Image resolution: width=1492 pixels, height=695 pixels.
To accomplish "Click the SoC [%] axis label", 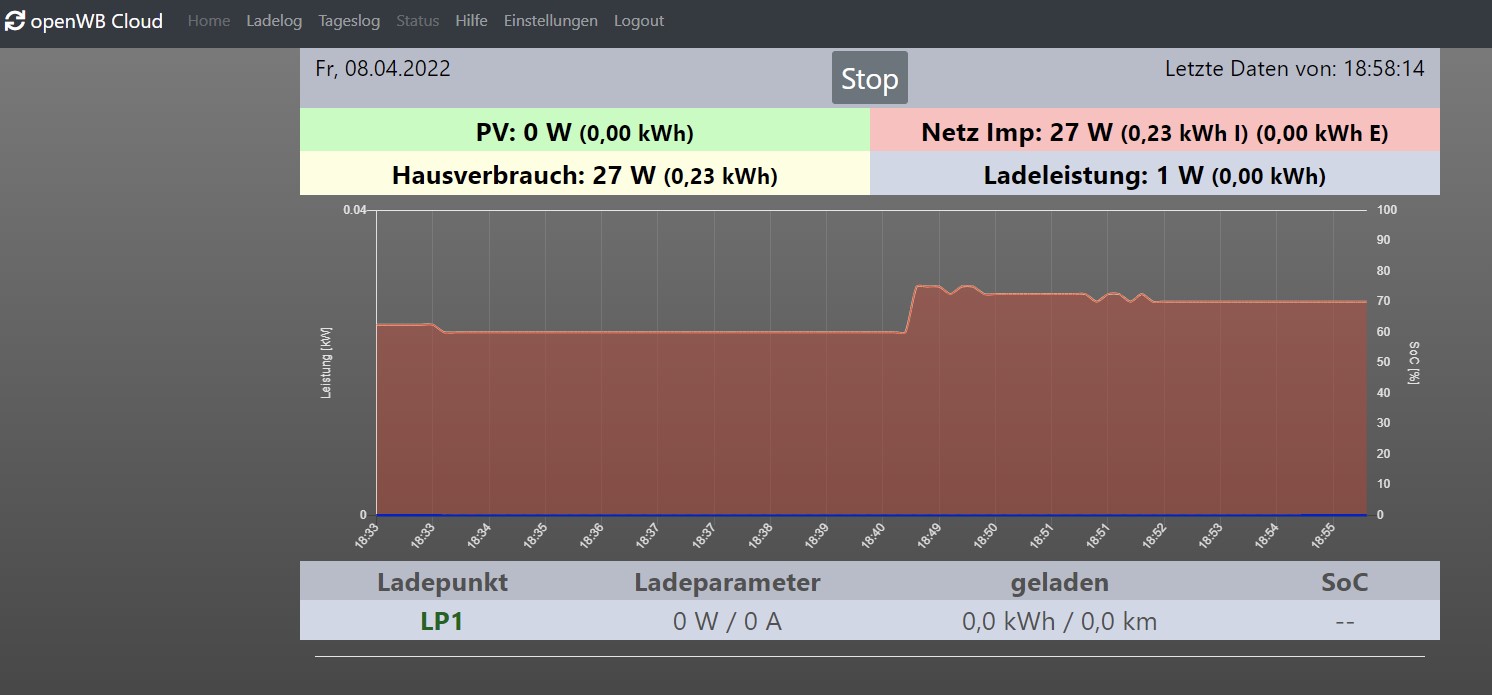I will coord(1413,362).
